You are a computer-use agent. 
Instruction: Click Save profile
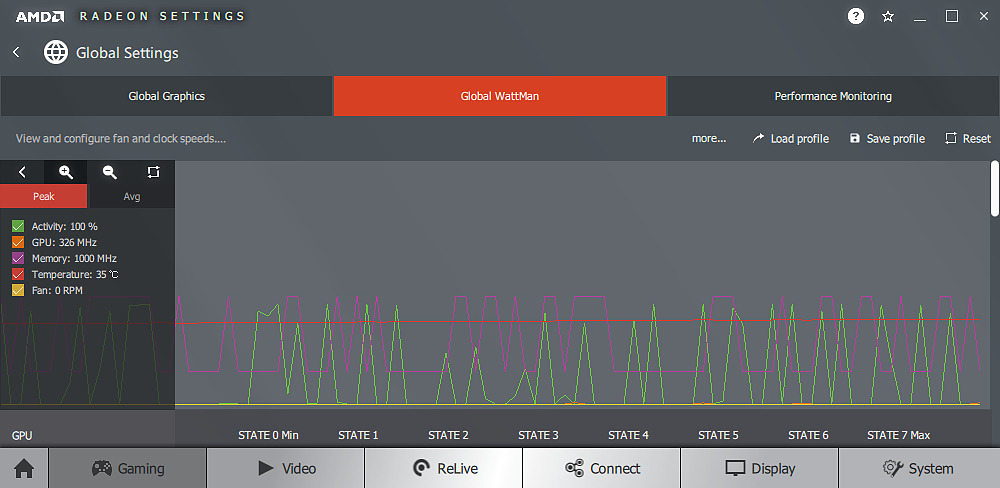point(887,138)
